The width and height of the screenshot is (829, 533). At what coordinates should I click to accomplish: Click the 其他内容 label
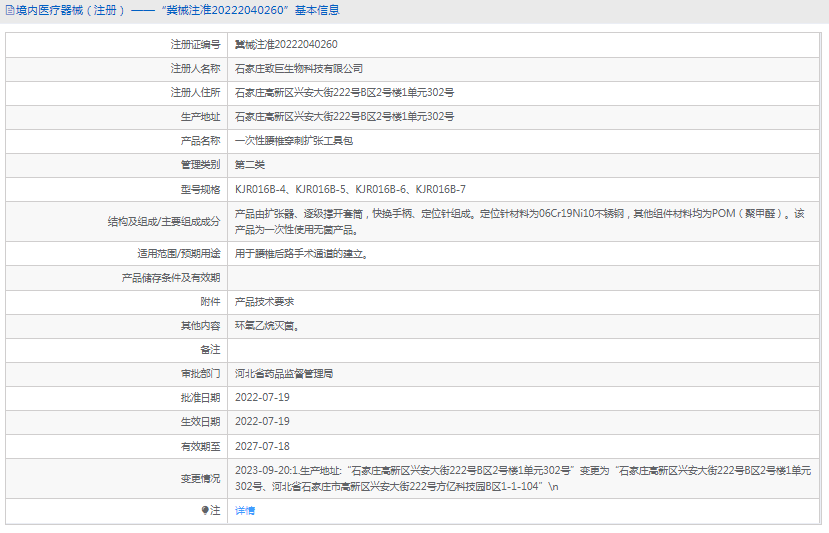pos(200,326)
